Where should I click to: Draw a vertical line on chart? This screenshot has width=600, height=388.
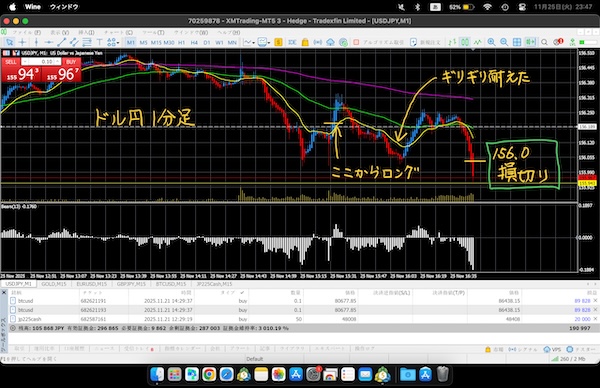pyautogui.click(x=36, y=42)
